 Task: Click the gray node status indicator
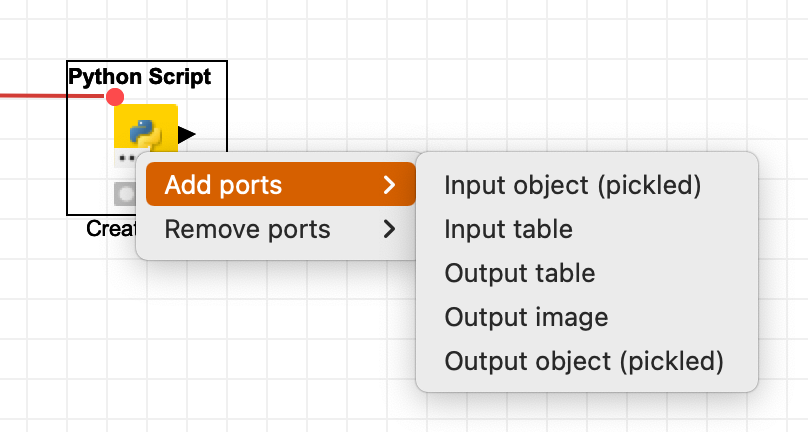pyautogui.click(x=124, y=194)
